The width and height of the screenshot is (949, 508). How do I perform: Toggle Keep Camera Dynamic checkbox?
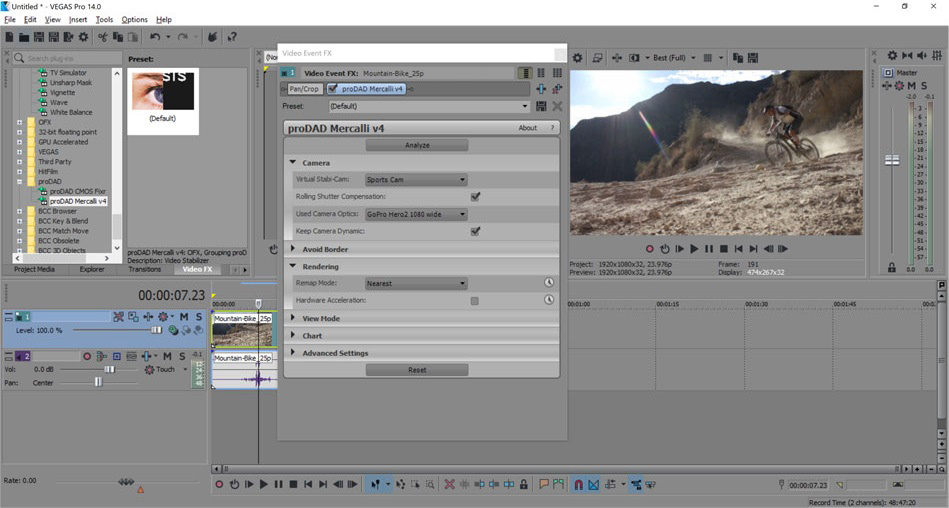[x=475, y=231]
